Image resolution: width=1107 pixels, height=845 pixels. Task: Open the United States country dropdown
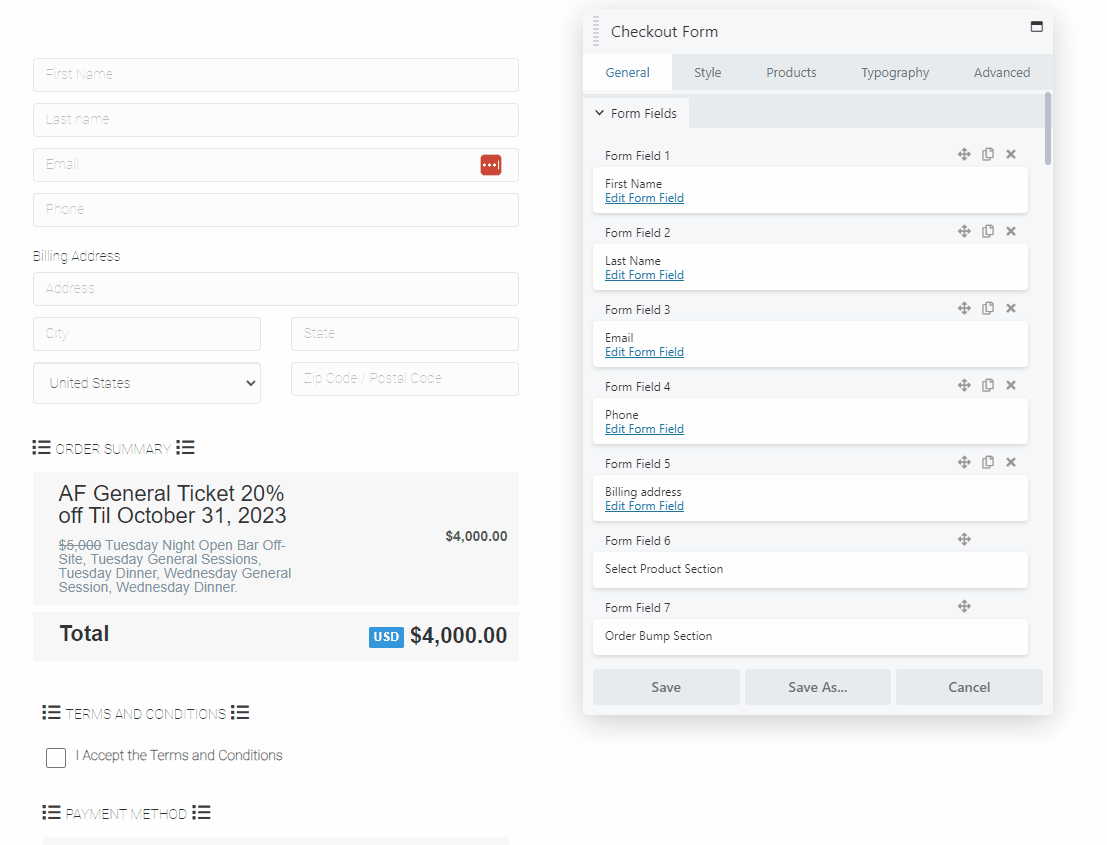click(147, 383)
